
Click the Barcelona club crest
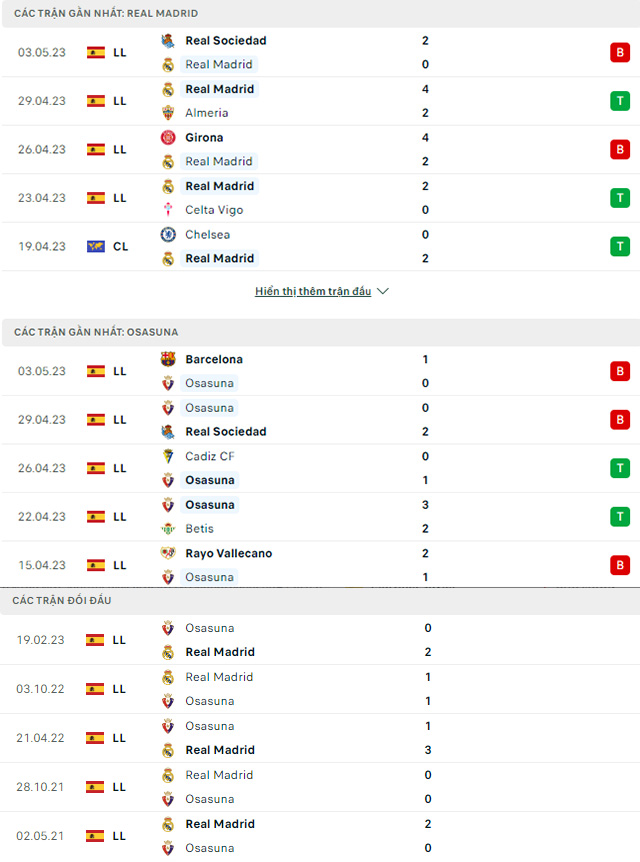coord(168,359)
